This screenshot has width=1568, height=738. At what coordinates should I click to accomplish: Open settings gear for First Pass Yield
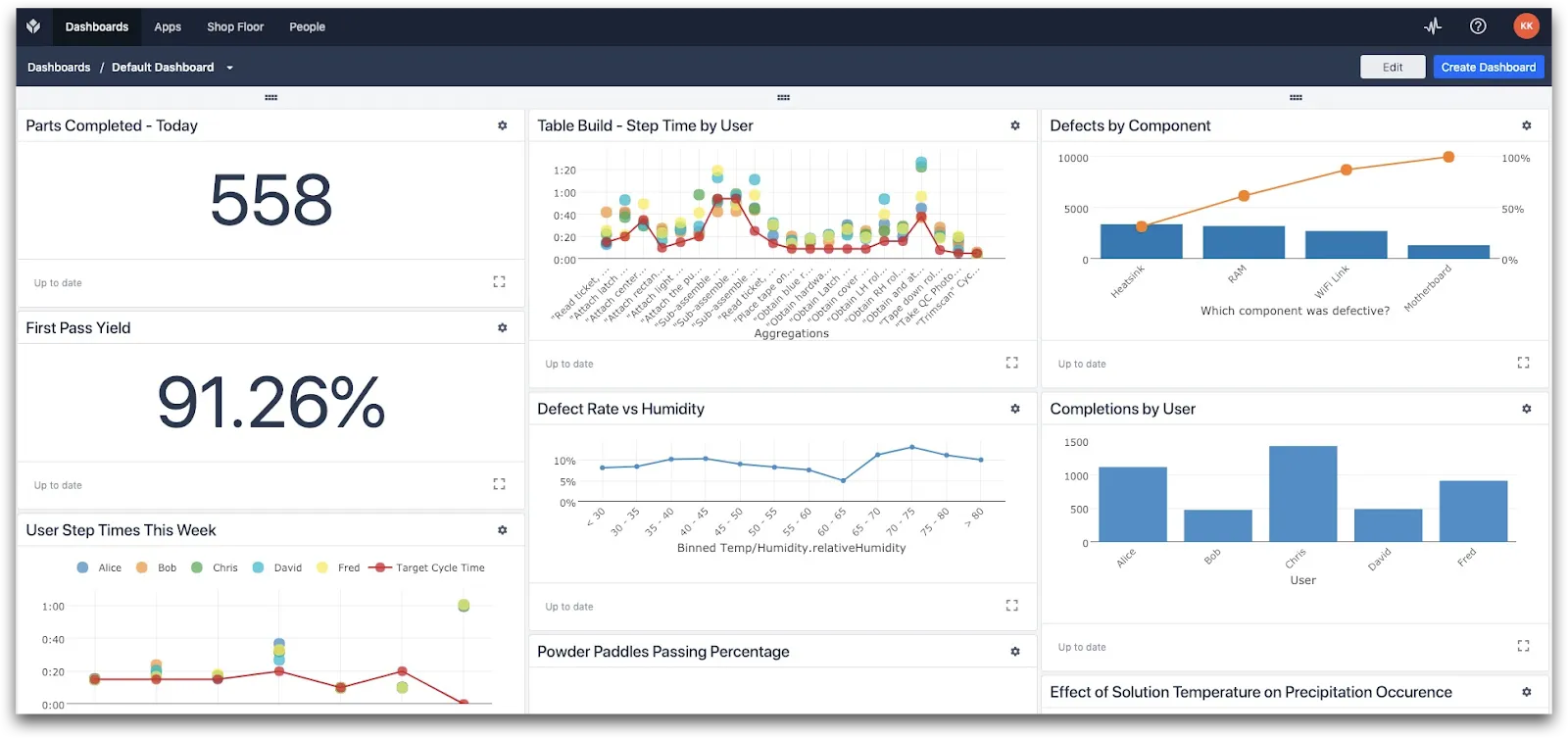(x=503, y=328)
